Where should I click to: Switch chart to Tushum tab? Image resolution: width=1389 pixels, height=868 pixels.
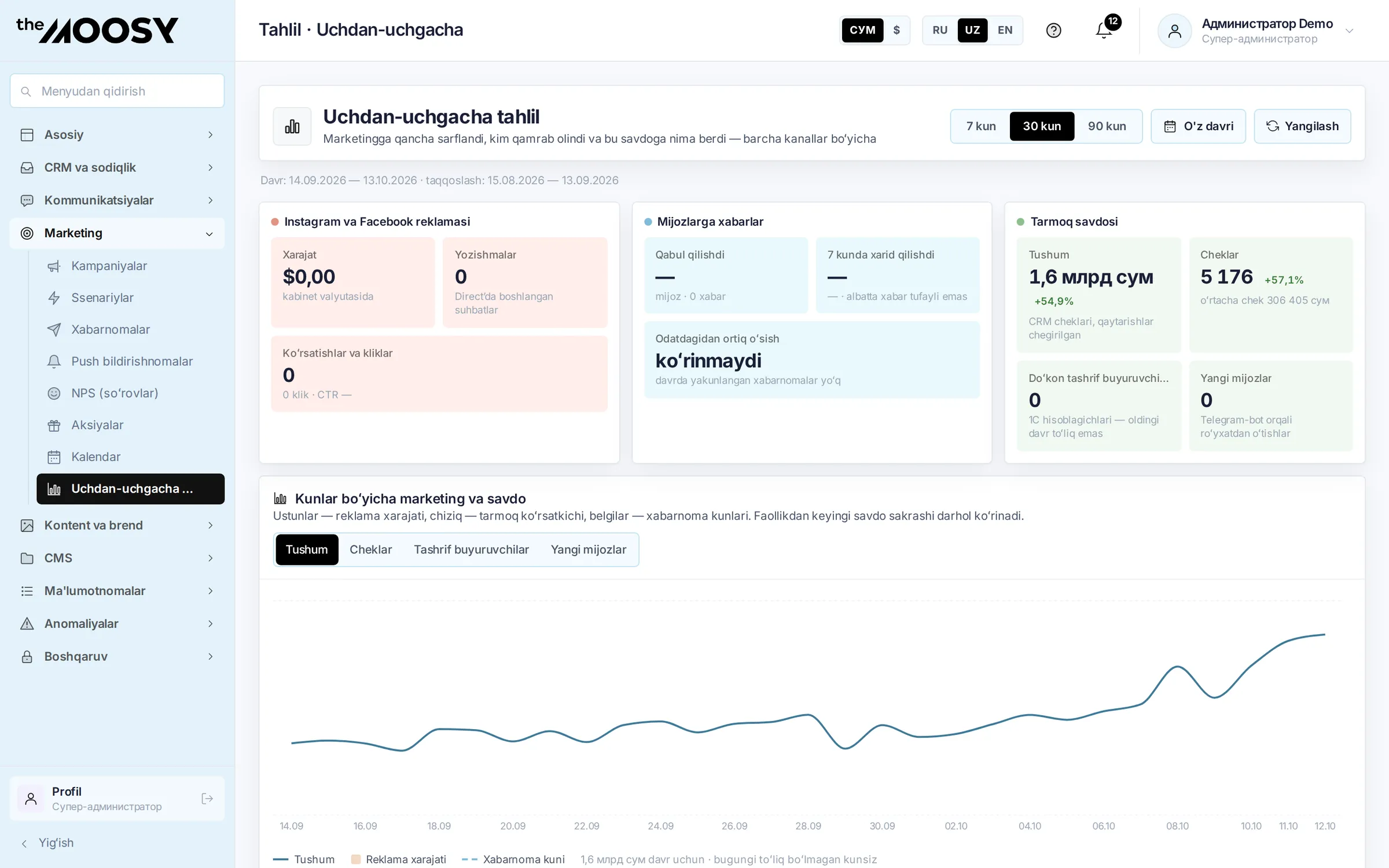click(307, 550)
